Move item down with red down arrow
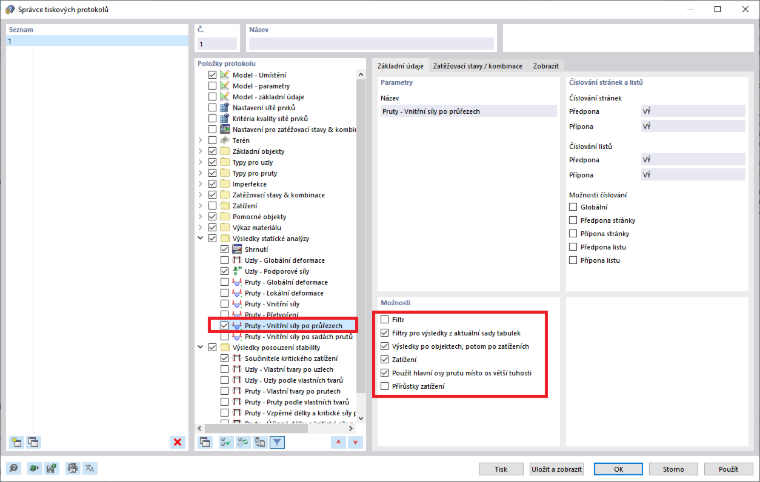 coord(356,442)
